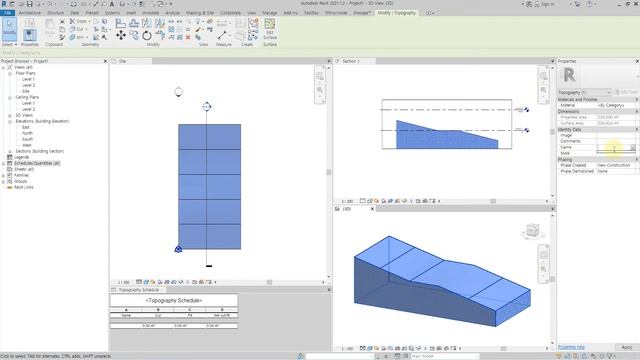Click the Apply button in Properties
Image resolution: width=640 pixels, height=360 pixels.
[x=627, y=347]
